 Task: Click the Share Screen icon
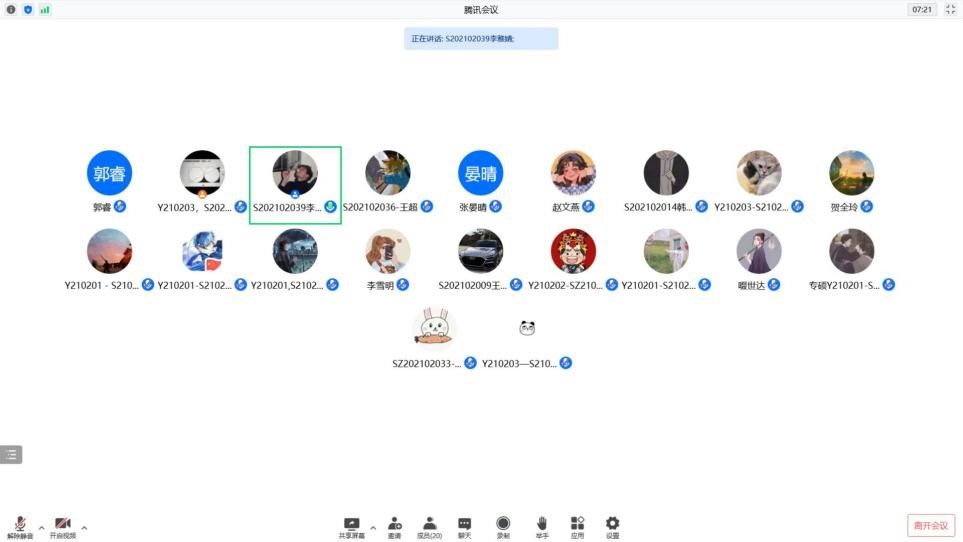tap(351, 524)
